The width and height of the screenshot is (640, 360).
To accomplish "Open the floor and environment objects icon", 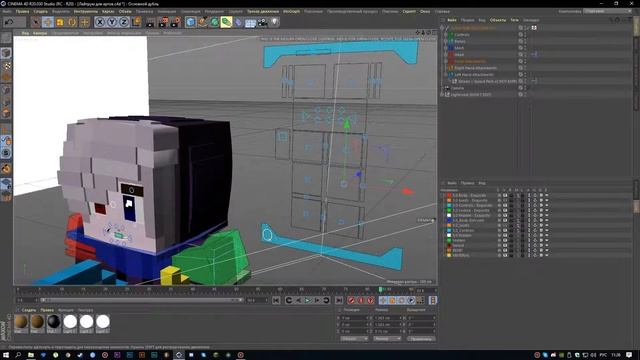I will 250,22.
